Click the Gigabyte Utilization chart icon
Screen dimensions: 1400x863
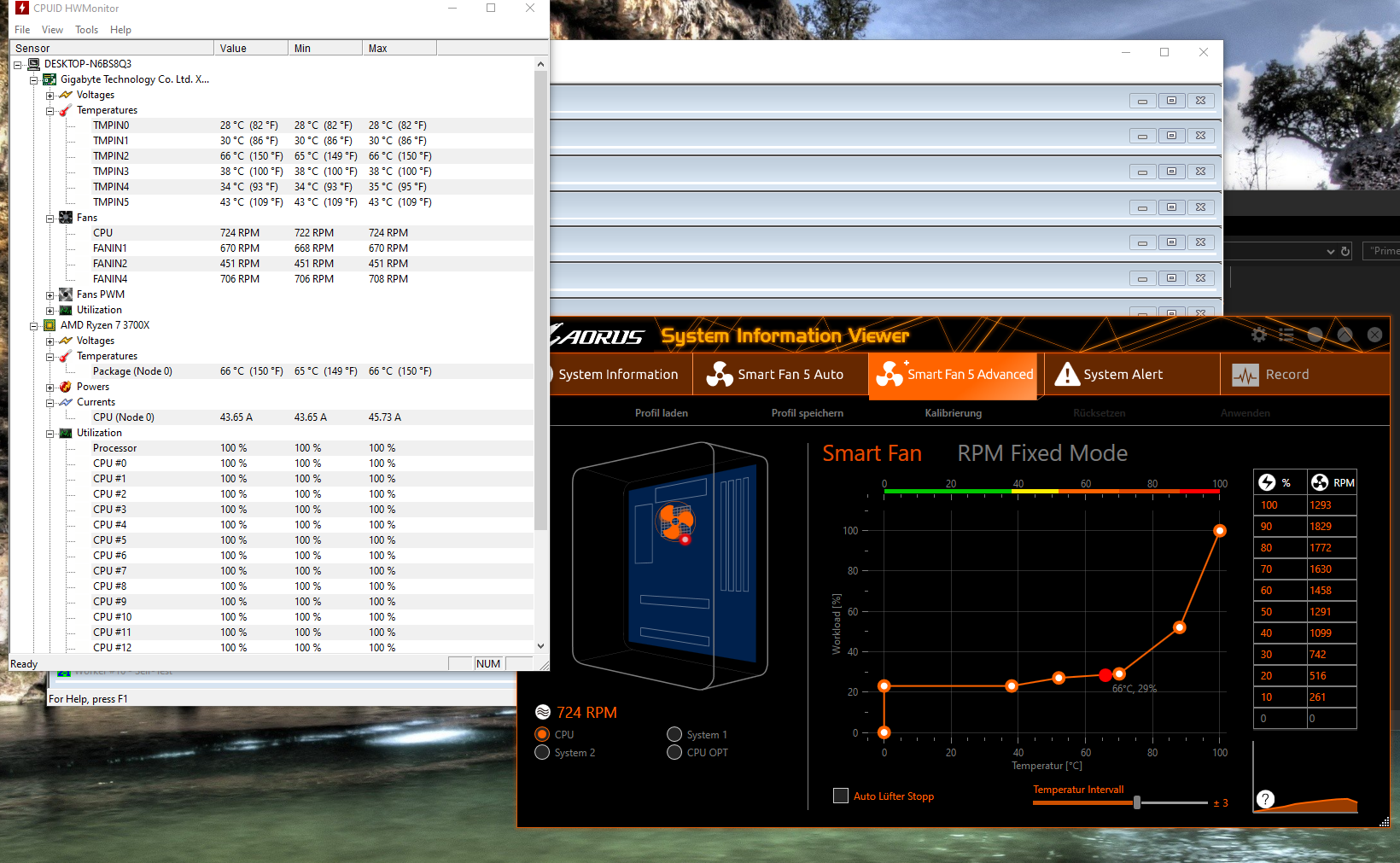66,310
